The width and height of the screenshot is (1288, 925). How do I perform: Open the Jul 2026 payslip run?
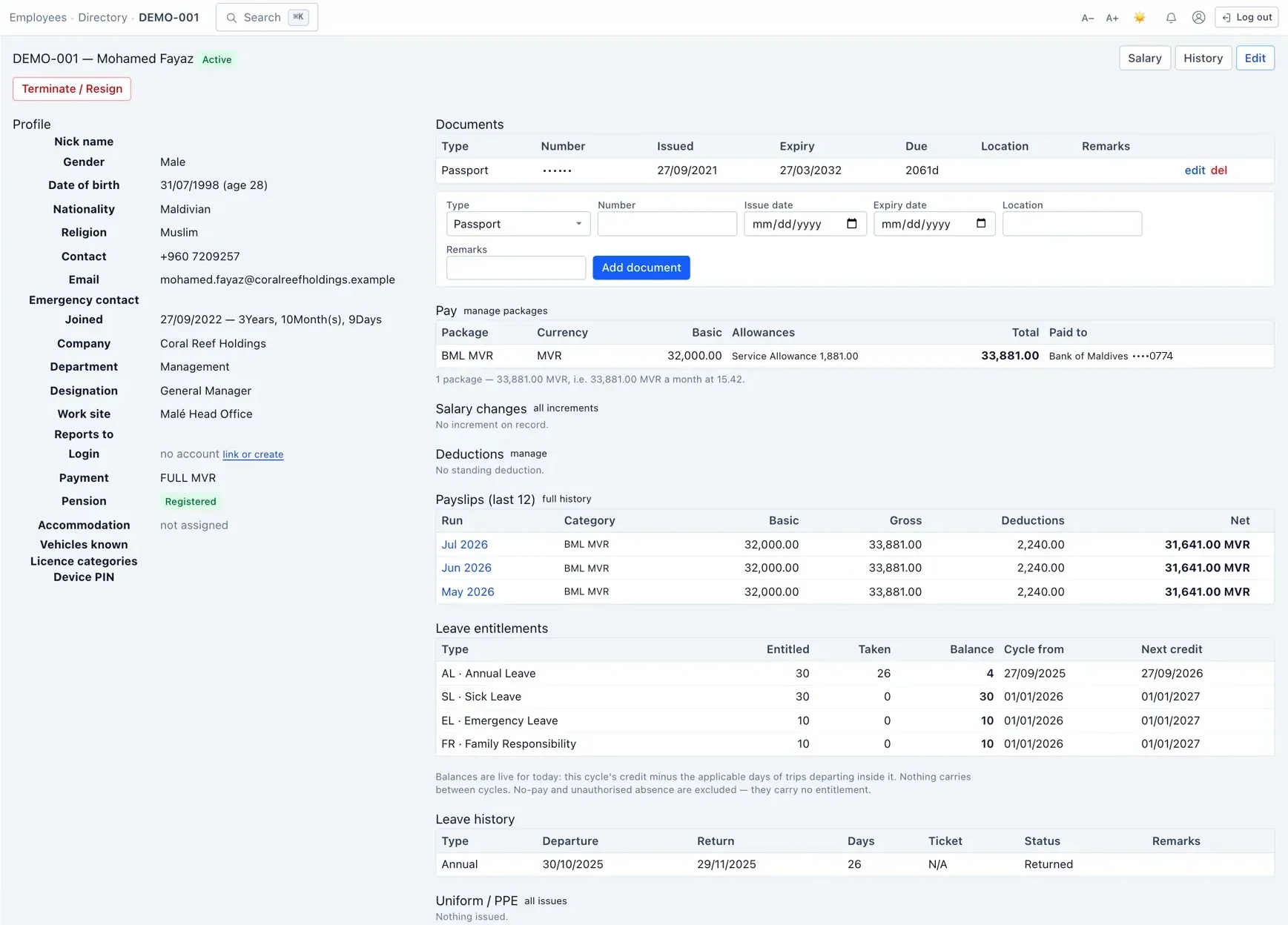(464, 545)
